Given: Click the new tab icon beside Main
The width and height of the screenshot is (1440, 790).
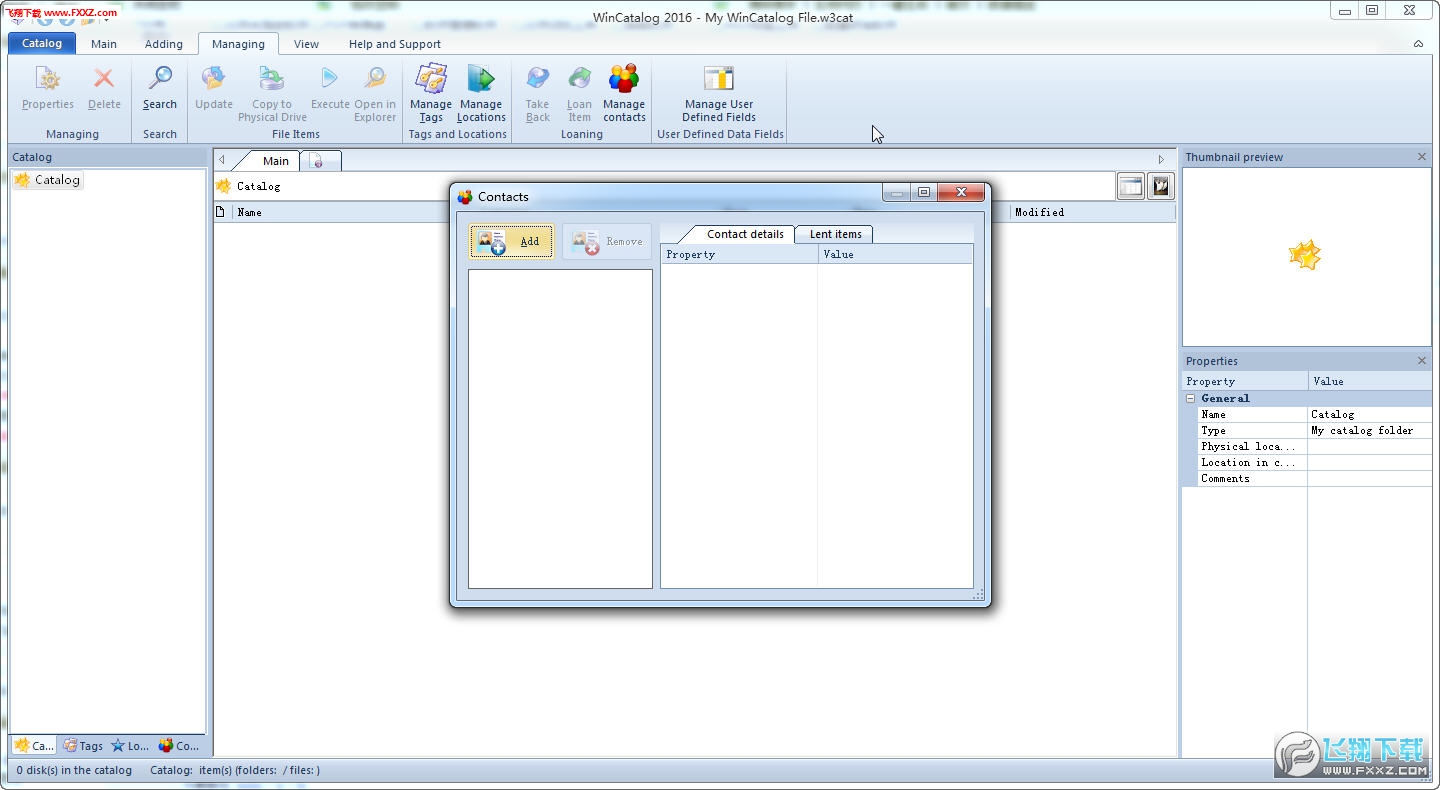Looking at the screenshot, I should [x=318, y=160].
